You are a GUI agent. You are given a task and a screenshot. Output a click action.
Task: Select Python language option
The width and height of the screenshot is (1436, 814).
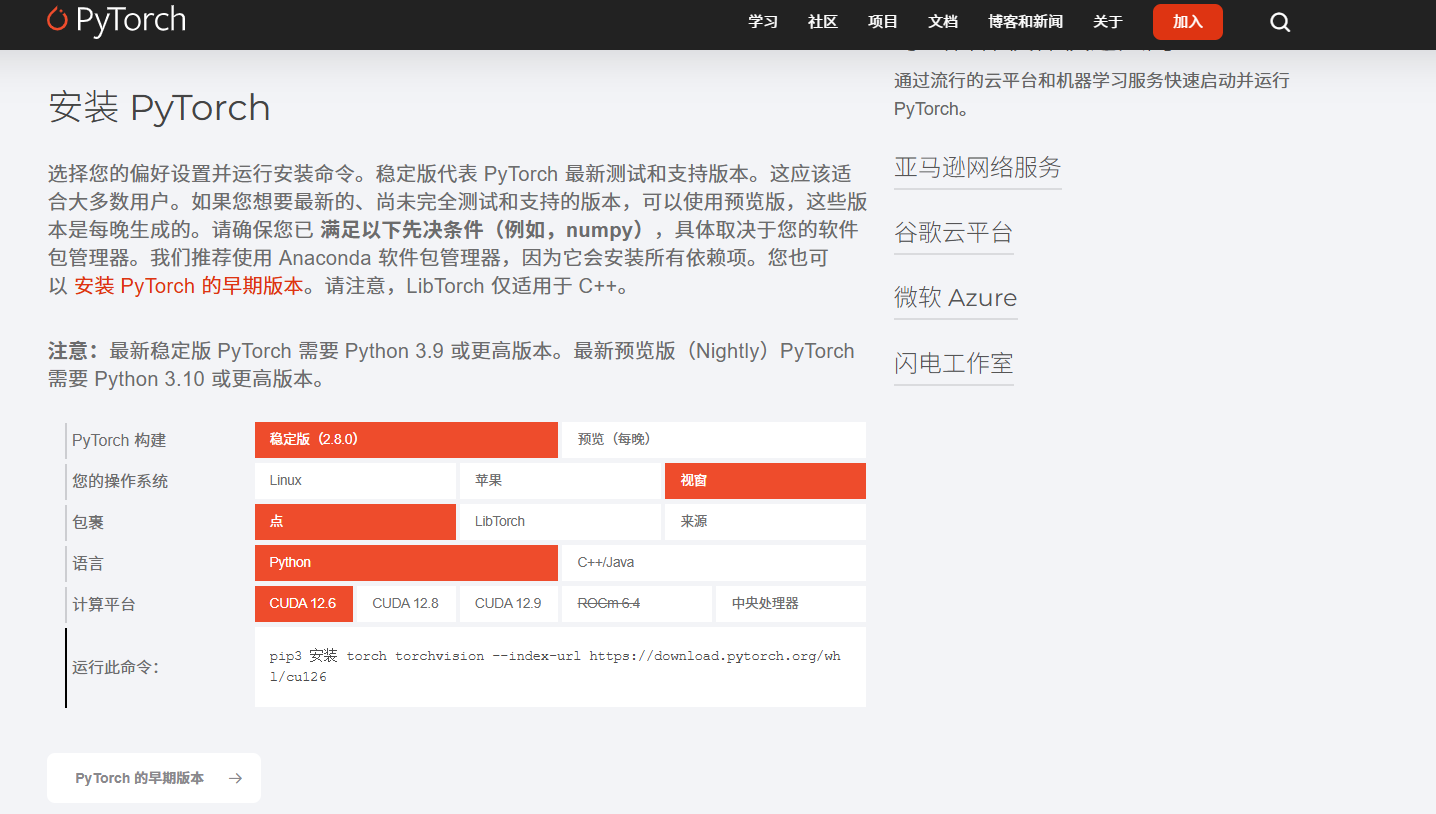(x=406, y=563)
